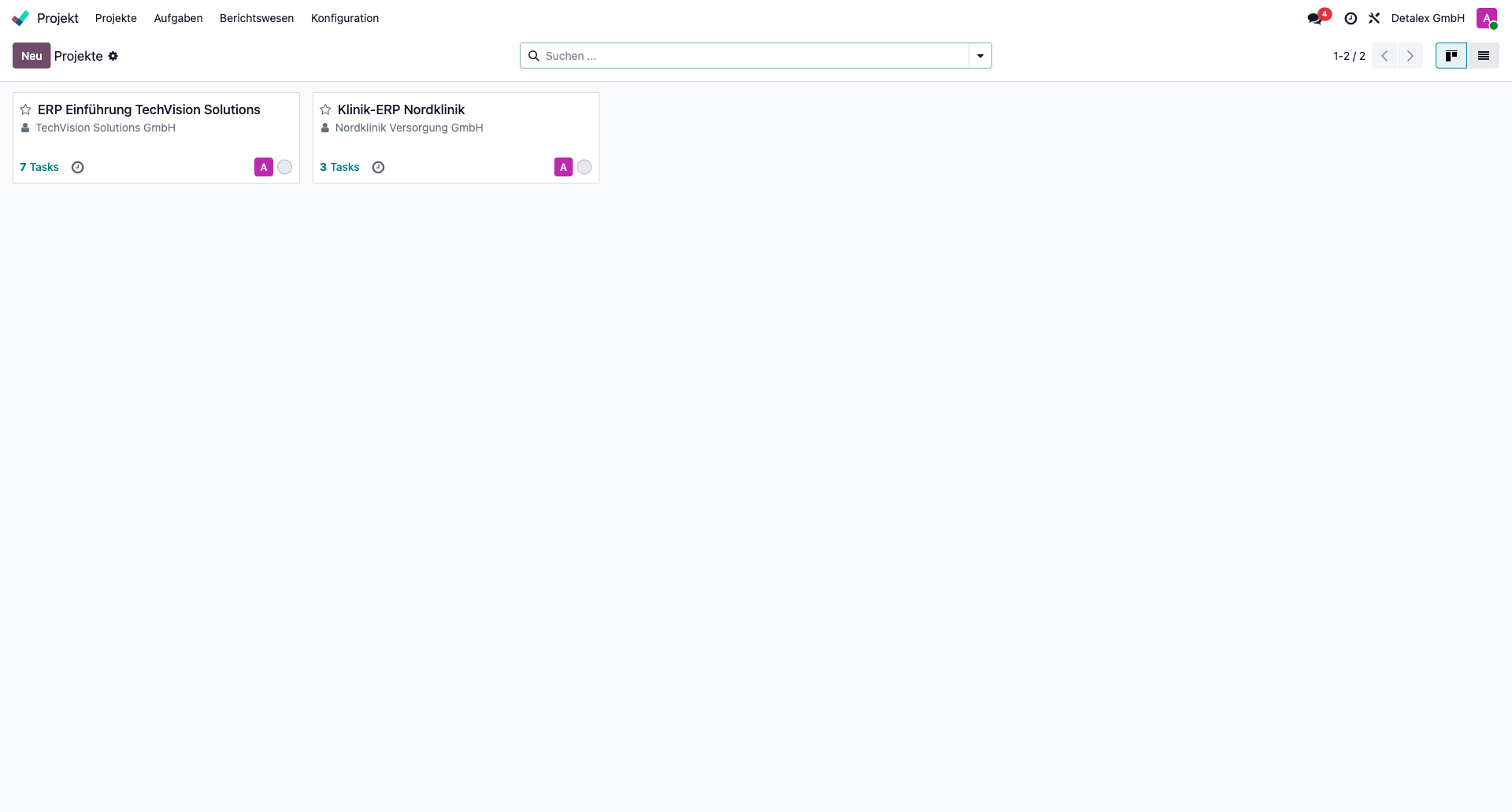Click the Projekt app logo icon

tap(20, 18)
